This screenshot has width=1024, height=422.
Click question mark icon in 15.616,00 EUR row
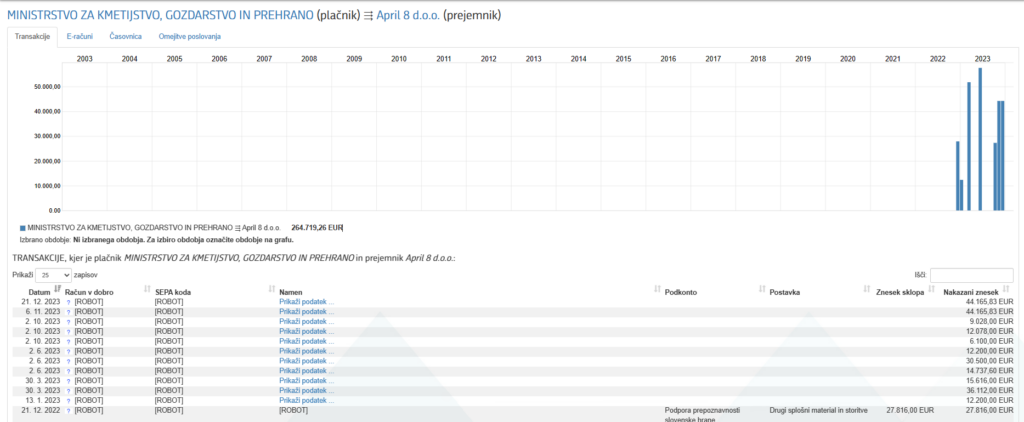[69, 381]
